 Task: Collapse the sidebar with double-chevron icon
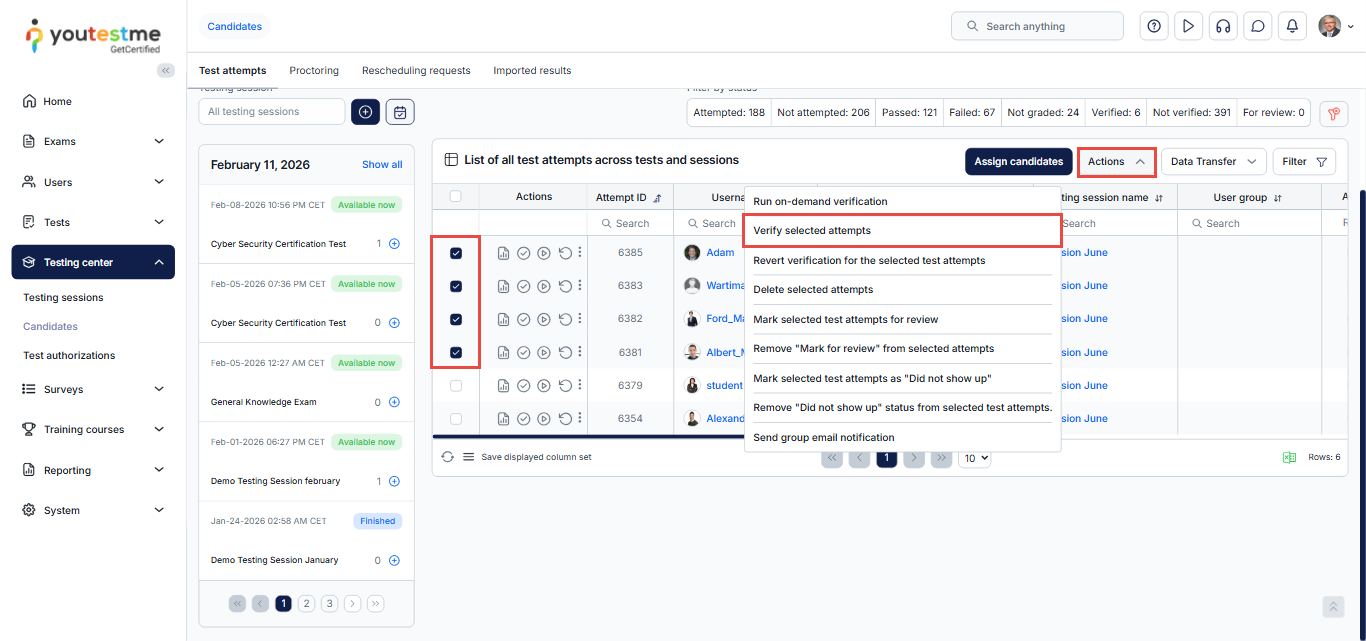[166, 70]
